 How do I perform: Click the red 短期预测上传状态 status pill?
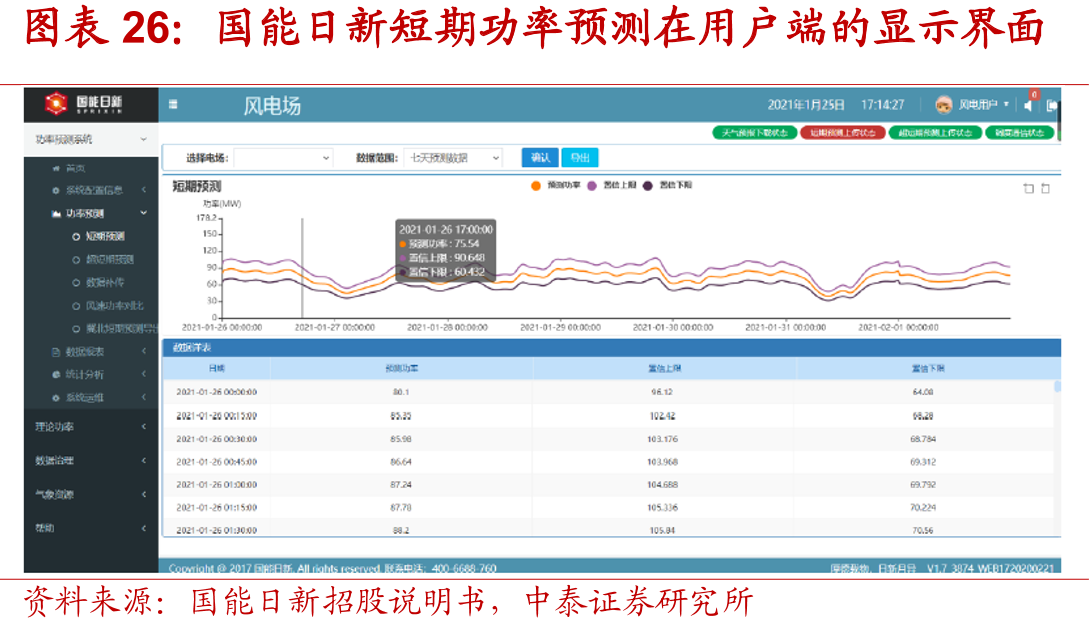tap(842, 133)
